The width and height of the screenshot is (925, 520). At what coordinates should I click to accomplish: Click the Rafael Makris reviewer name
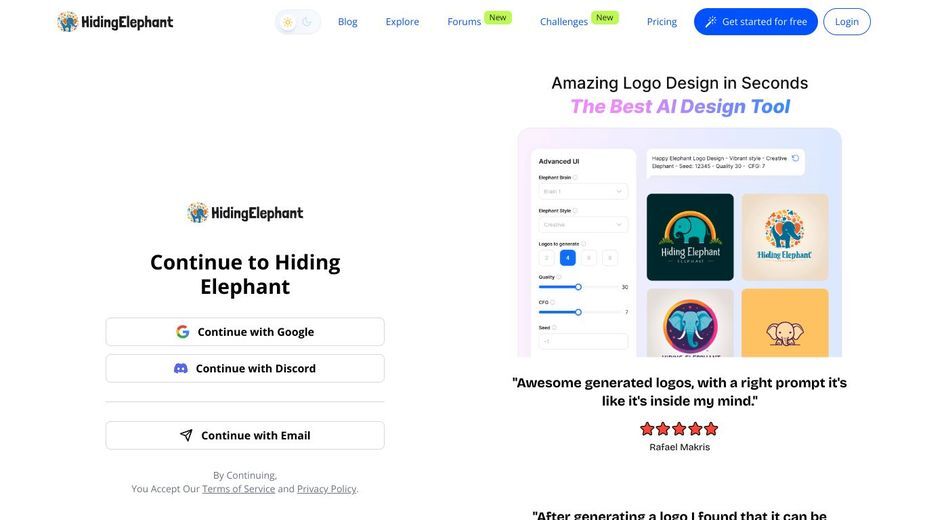click(680, 447)
